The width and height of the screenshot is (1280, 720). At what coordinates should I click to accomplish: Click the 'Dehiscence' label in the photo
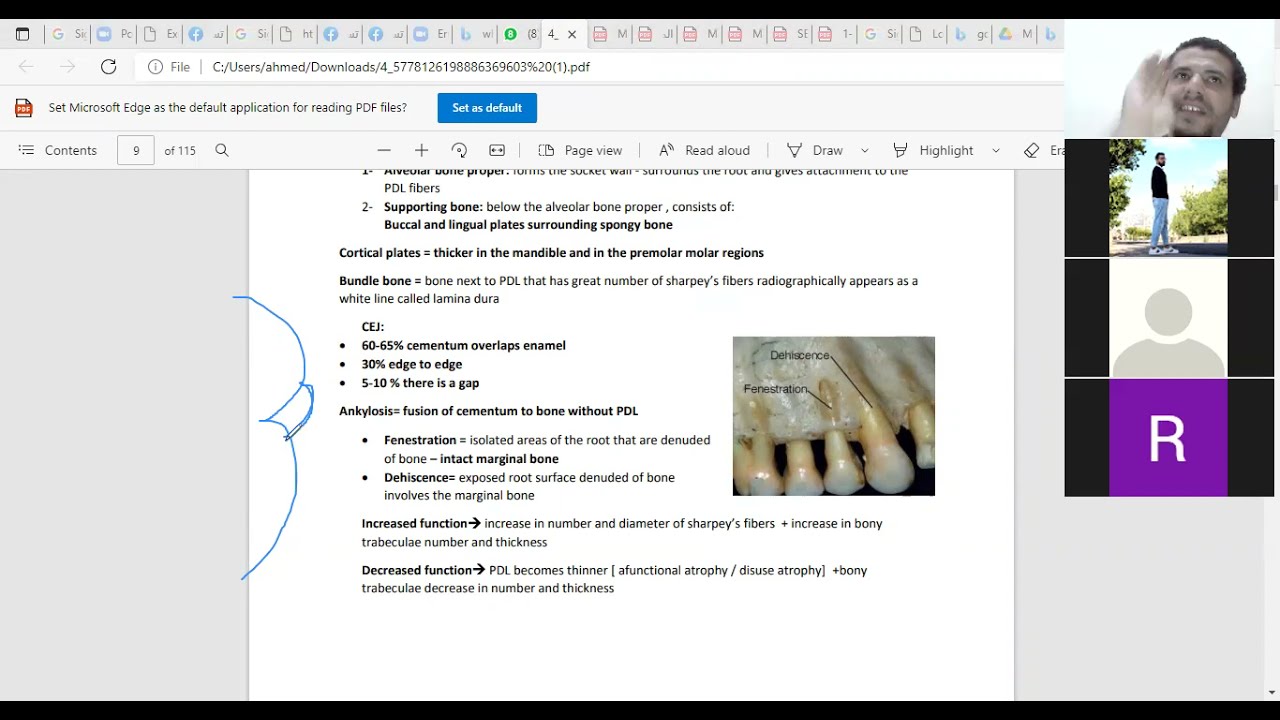pos(799,355)
